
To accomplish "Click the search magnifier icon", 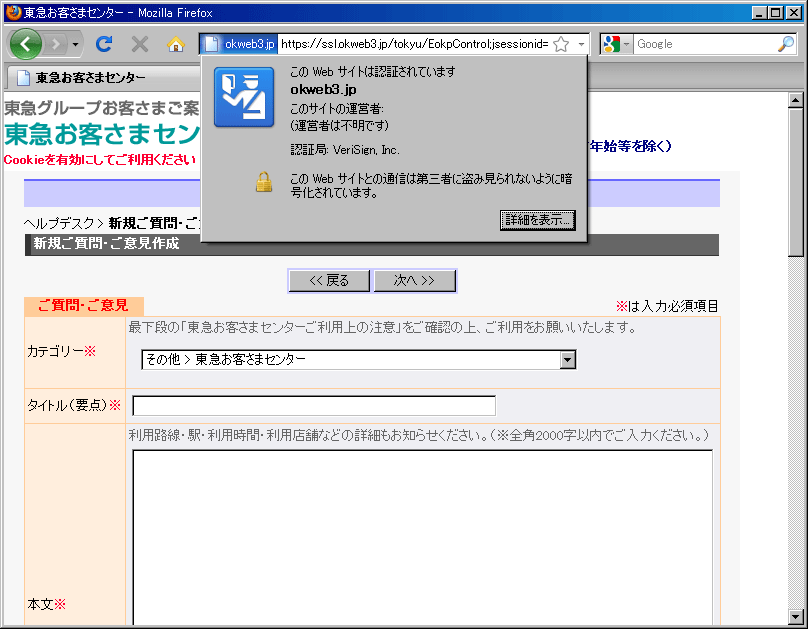I will tap(785, 44).
